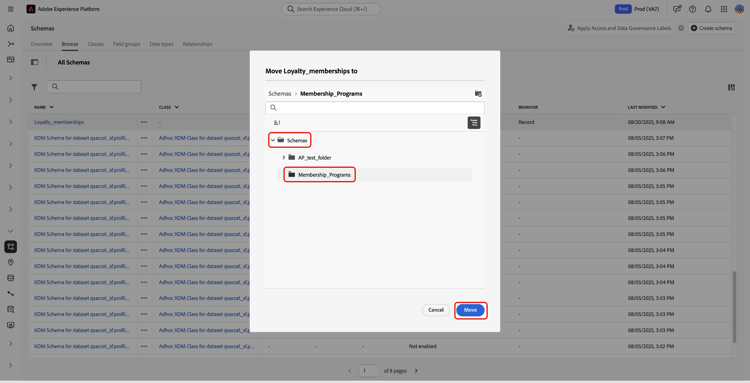750x383 pixels.
Task: Switch to the Browse tab
Action: [70, 44]
